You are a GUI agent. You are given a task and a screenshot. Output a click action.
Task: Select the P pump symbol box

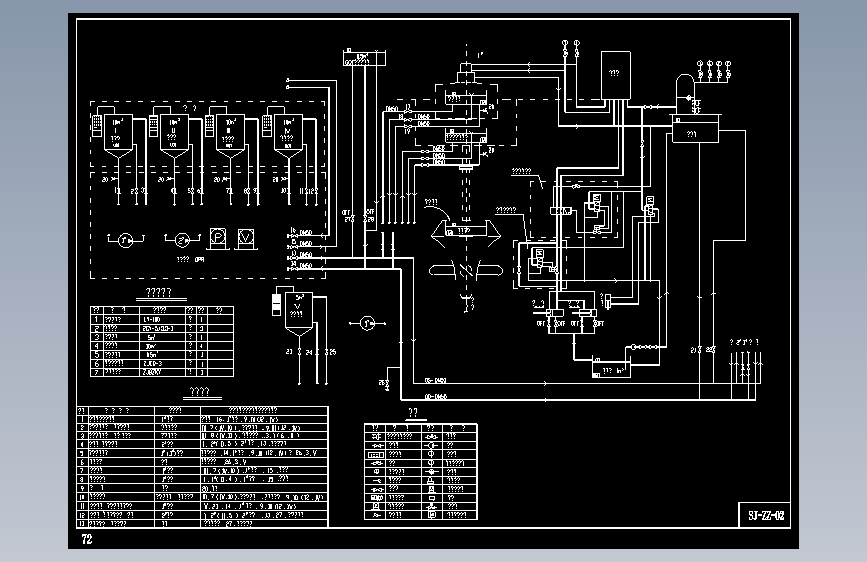219,238
